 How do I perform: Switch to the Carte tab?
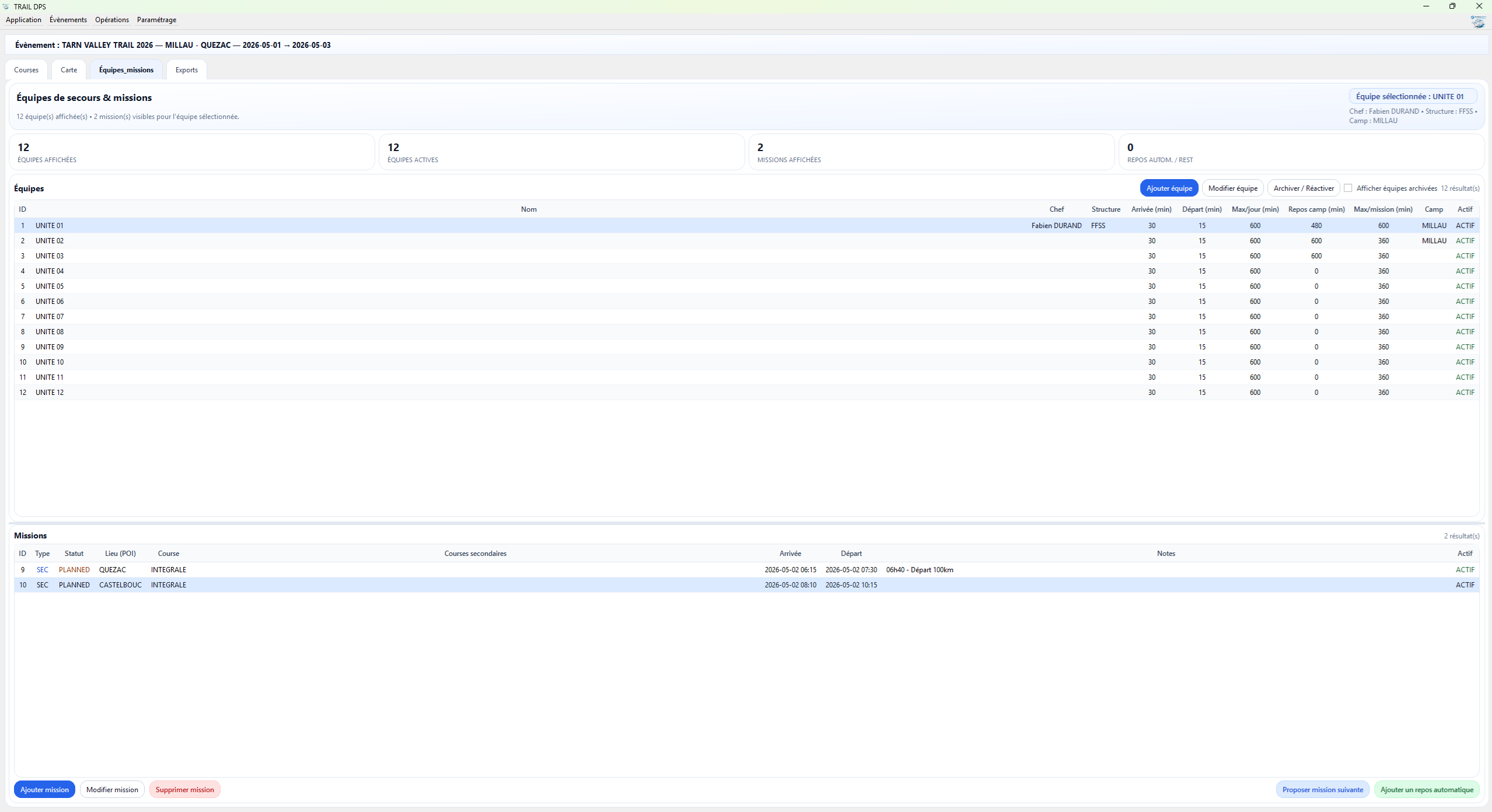(x=69, y=70)
